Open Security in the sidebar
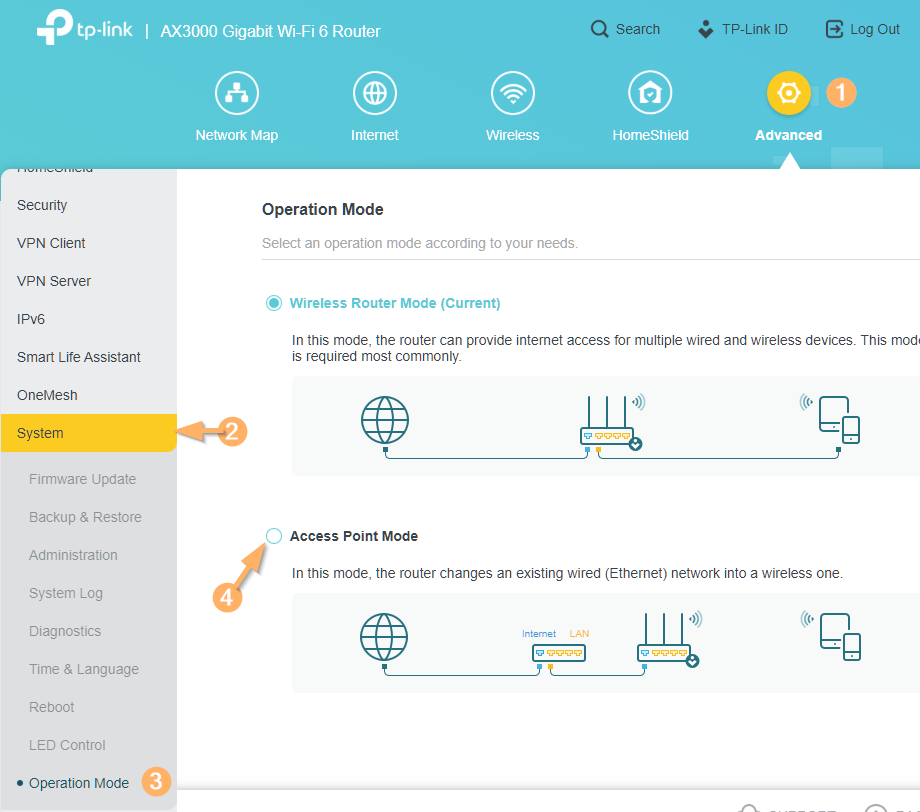 tap(89, 205)
